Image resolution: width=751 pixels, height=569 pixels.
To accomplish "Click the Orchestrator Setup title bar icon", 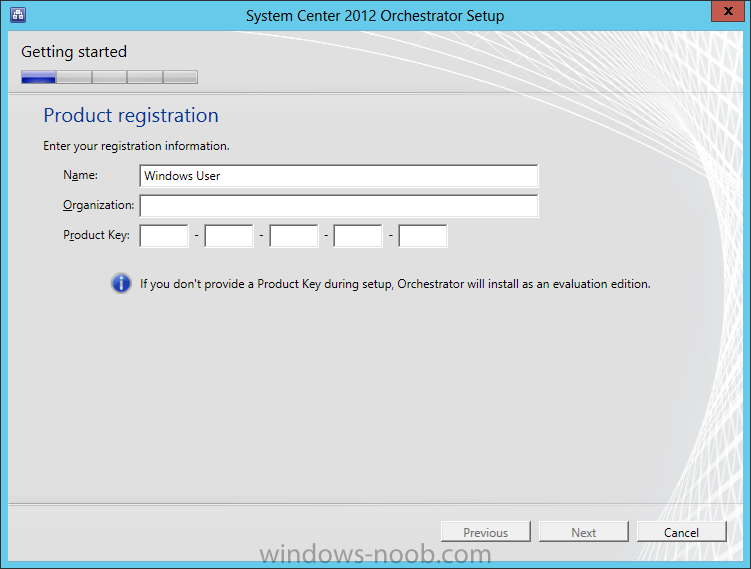I will coord(18,15).
